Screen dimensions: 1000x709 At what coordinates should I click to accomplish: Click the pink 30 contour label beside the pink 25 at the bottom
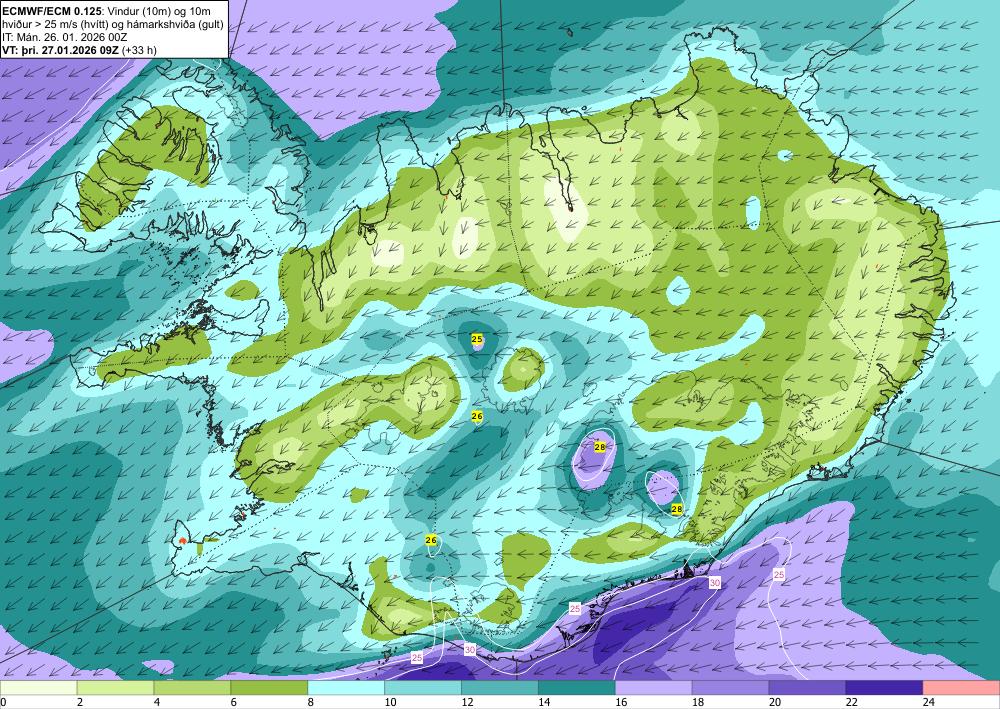(470, 650)
